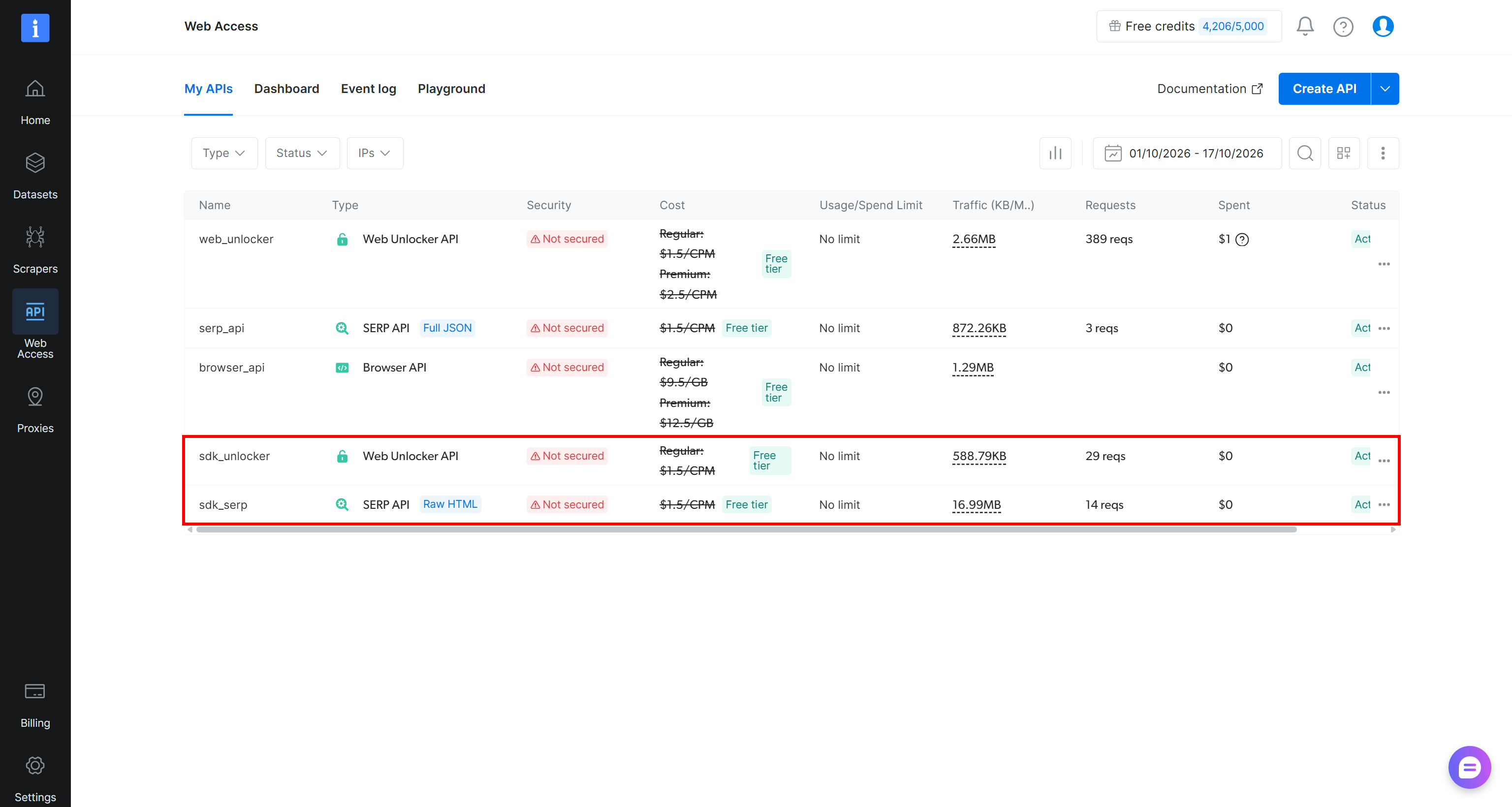Open the date range picker
This screenshot has height=807, width=1512.
(x=1187, y=153)
